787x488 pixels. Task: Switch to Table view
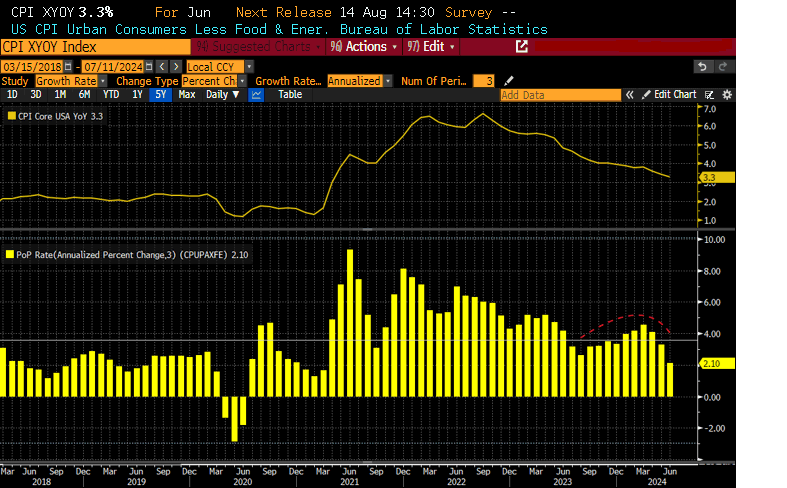pyautogui.click(x=290, y=94)
